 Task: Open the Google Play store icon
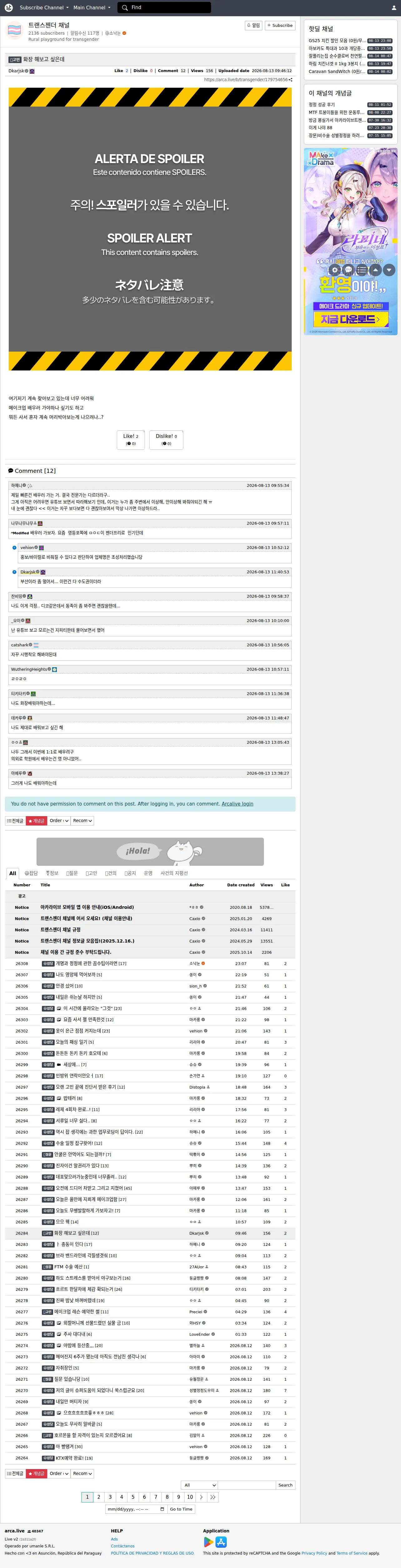[x=208, y=1542]
